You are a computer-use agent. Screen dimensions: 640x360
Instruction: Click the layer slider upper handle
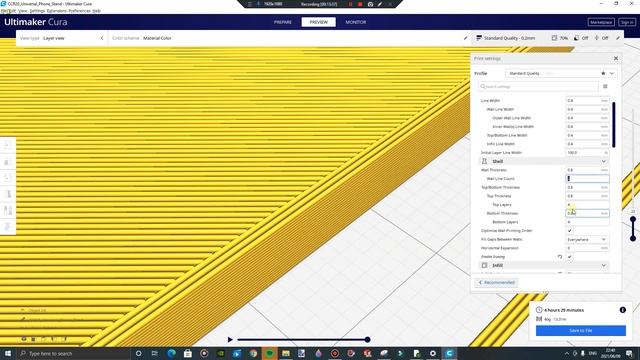pos(633,220)
